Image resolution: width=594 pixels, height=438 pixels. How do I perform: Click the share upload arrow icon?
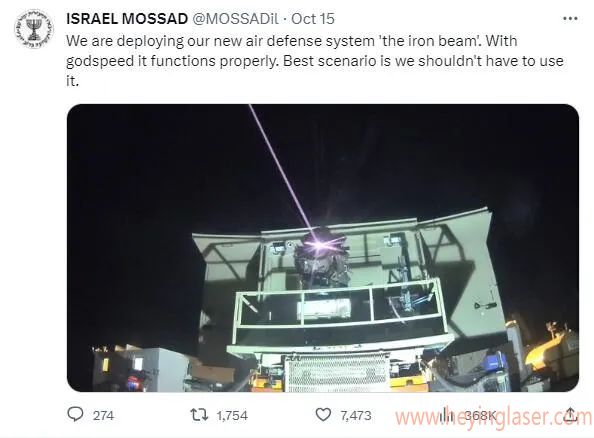pos(571,415)
